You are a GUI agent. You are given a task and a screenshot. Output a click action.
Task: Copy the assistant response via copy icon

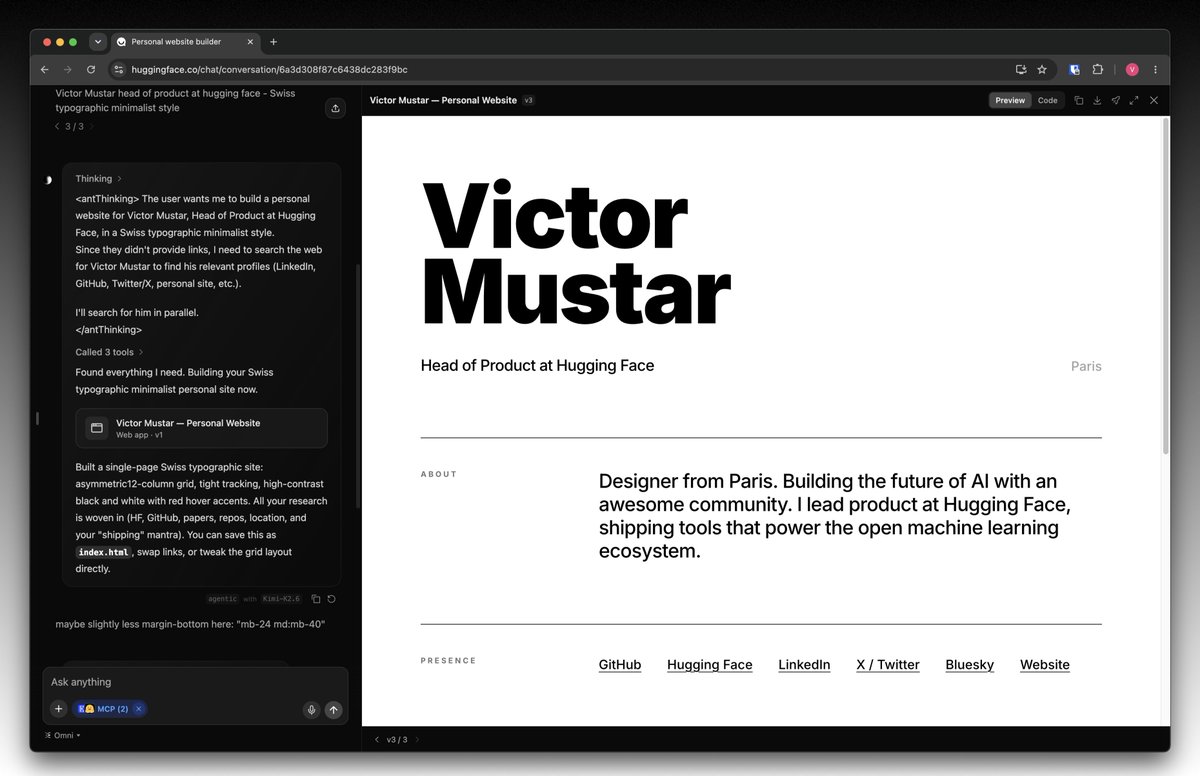pos(315,599)
